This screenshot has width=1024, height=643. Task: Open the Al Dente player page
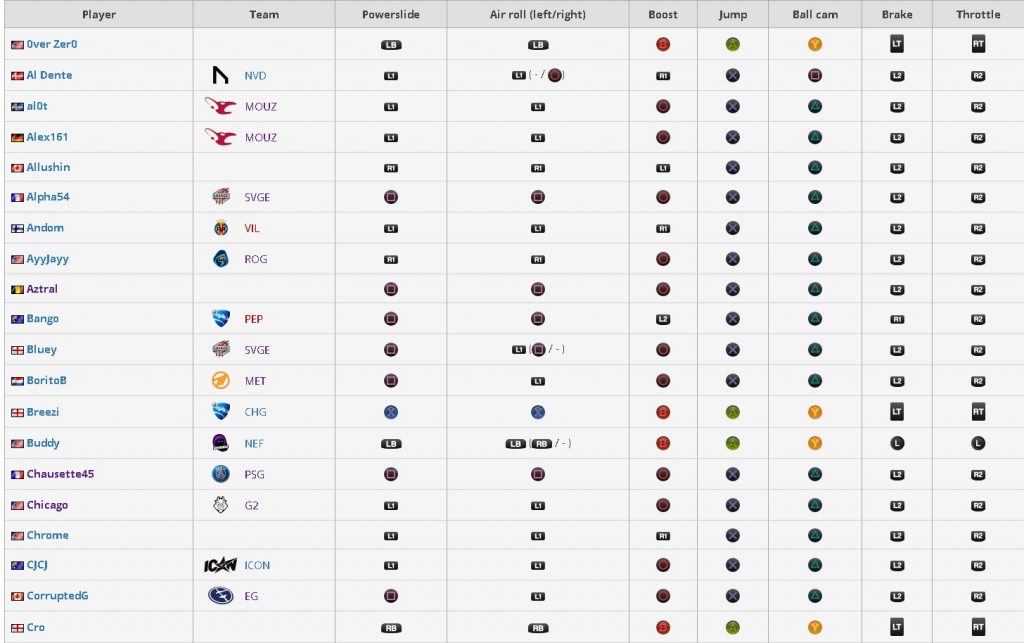[50, 75]
